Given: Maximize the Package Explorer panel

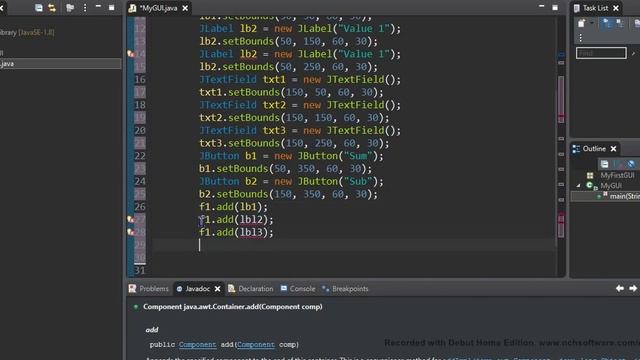Looking at the screenshot, I should (x=111, y=7).
